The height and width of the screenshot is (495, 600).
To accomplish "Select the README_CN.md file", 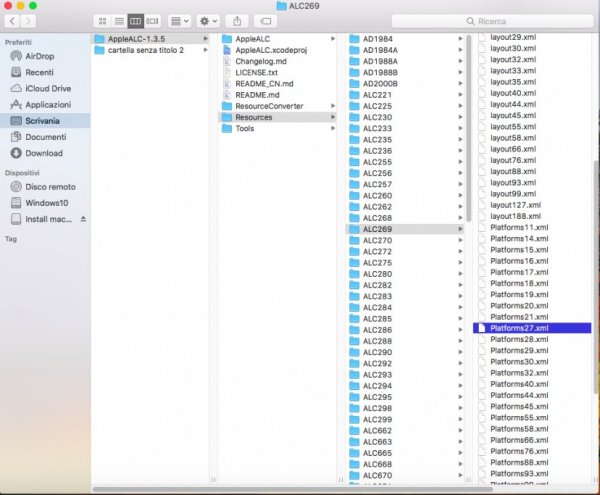I will 277,83.
